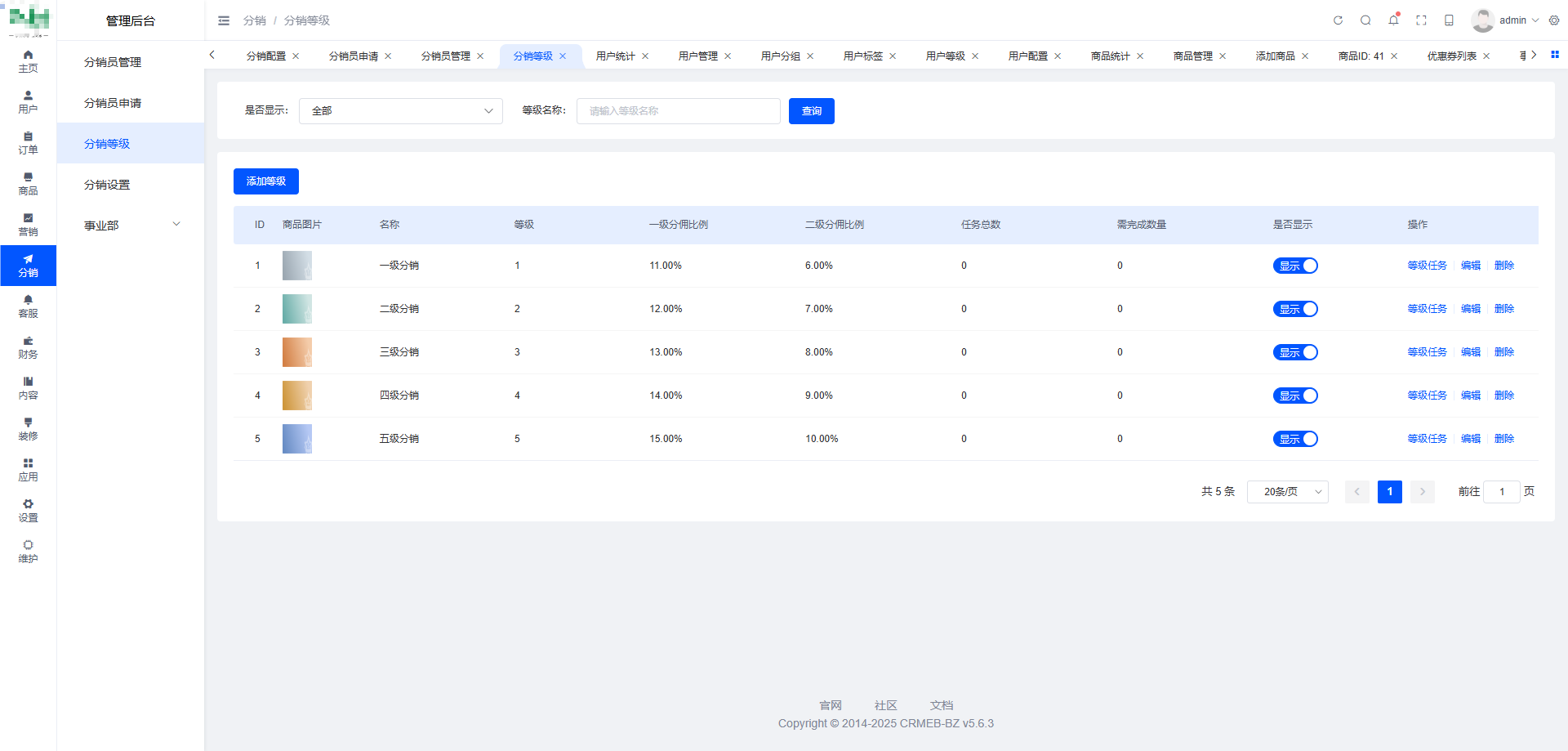Open the 是否显示 filter dropdown

[400, 111]
